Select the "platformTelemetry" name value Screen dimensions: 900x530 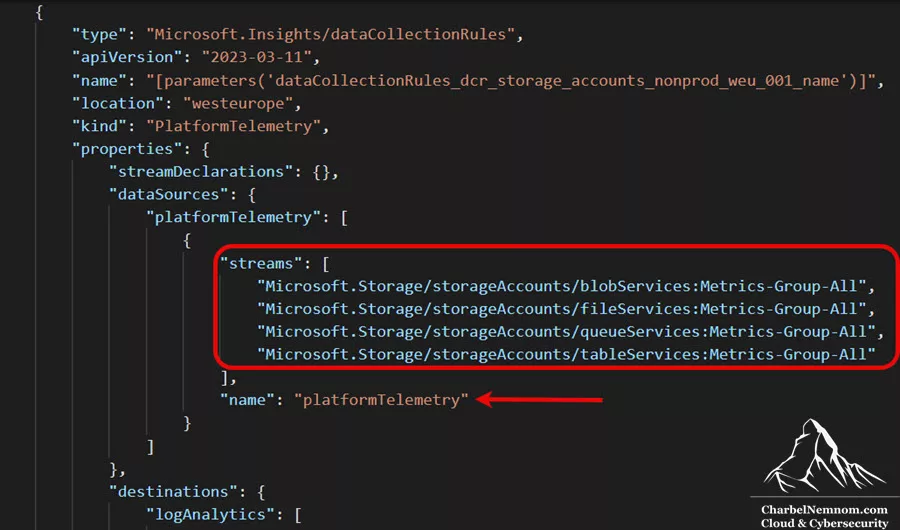(x=382, y=400)
